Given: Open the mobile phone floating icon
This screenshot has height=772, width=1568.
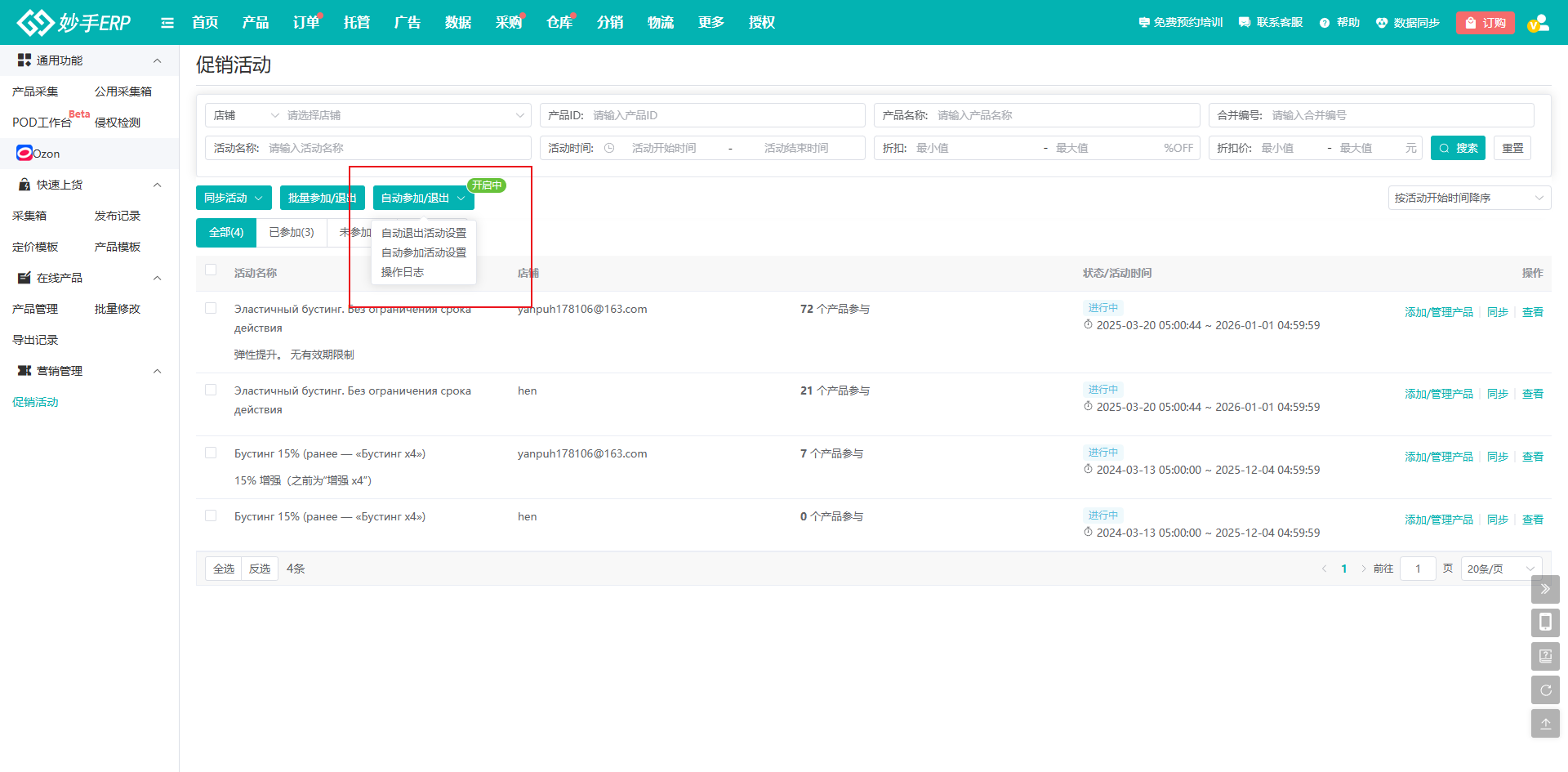Looking at the screenshot, I should tap(1545, 623).
